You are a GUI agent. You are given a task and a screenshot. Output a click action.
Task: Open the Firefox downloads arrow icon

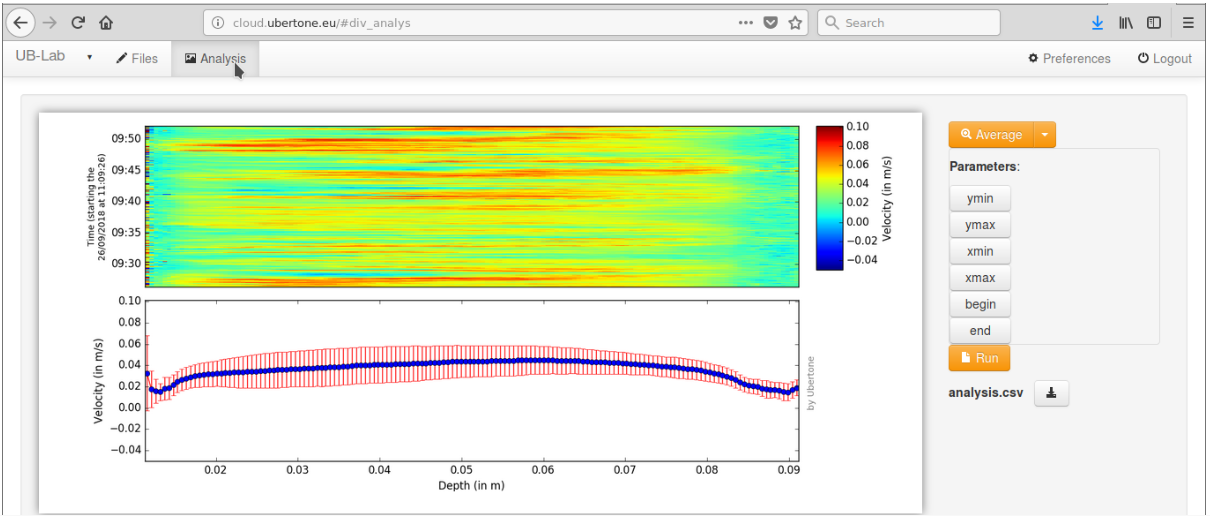(1097, 22)
